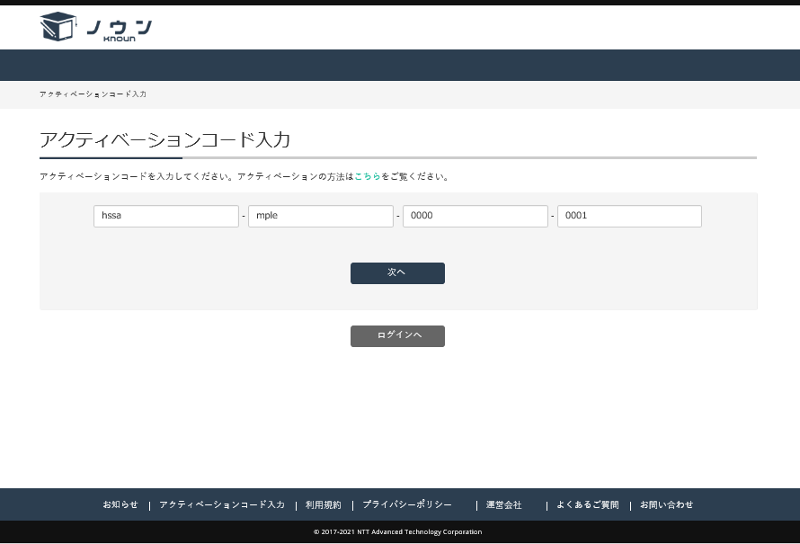Focus the first code field containing hssa
800x544 pixels.
click(x=166, y=216)
